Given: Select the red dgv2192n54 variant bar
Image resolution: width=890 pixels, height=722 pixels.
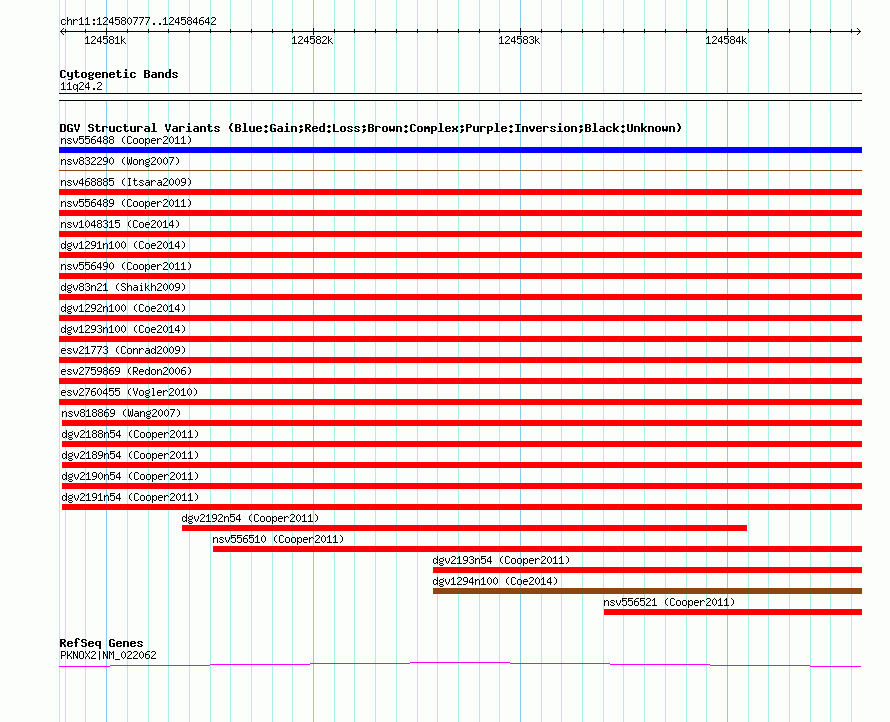Looking at the screenshot, I should tap(464, 528).
